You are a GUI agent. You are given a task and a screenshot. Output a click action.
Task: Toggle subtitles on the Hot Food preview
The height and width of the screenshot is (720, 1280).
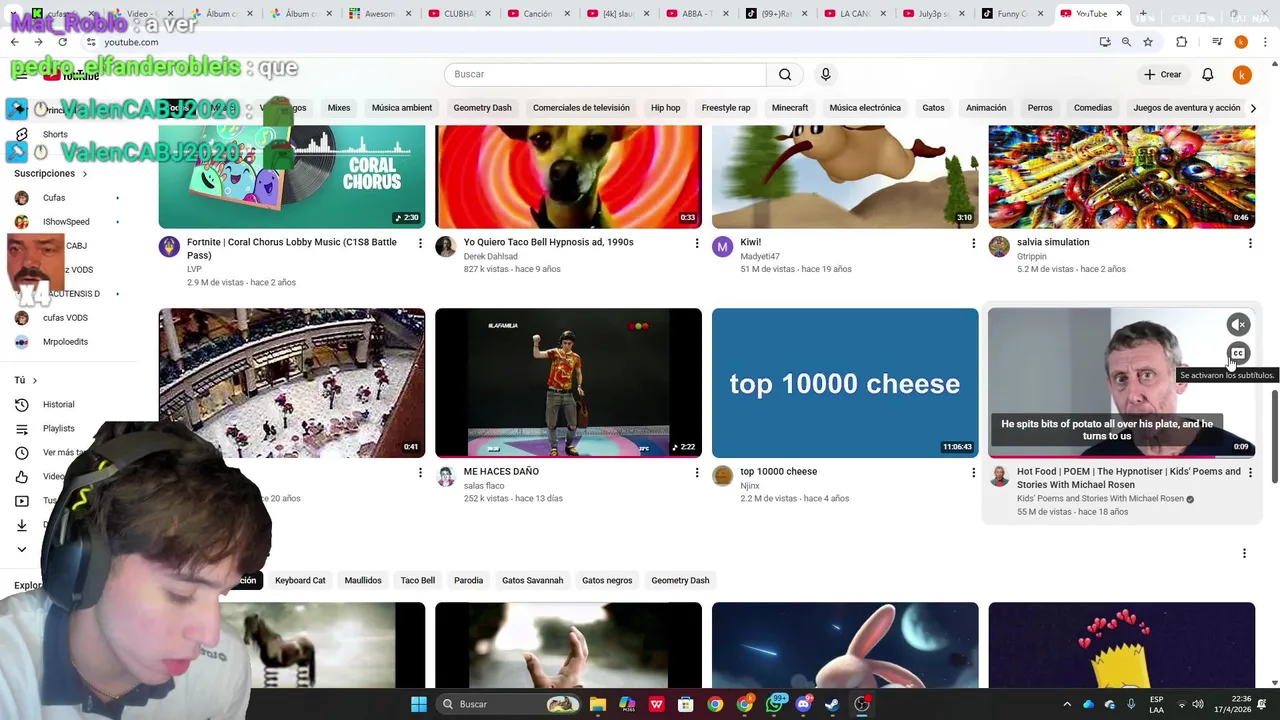1238,353
